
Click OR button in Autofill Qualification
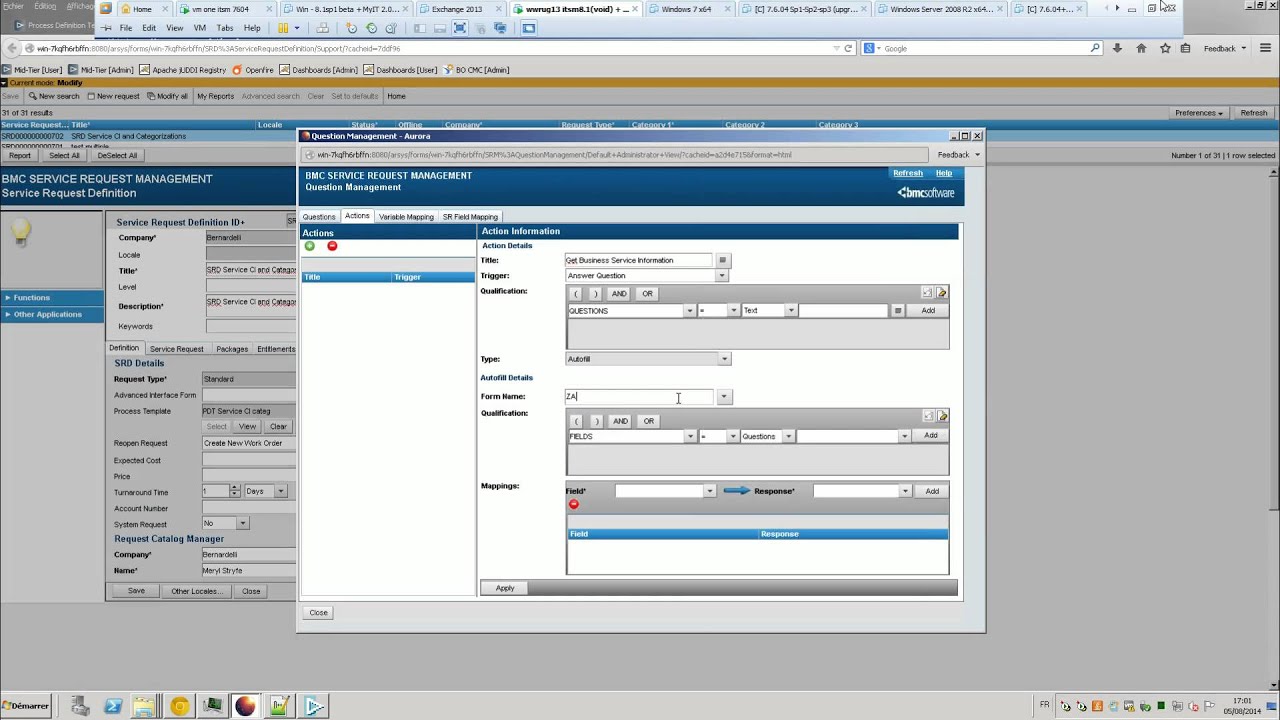pos(648,421)
